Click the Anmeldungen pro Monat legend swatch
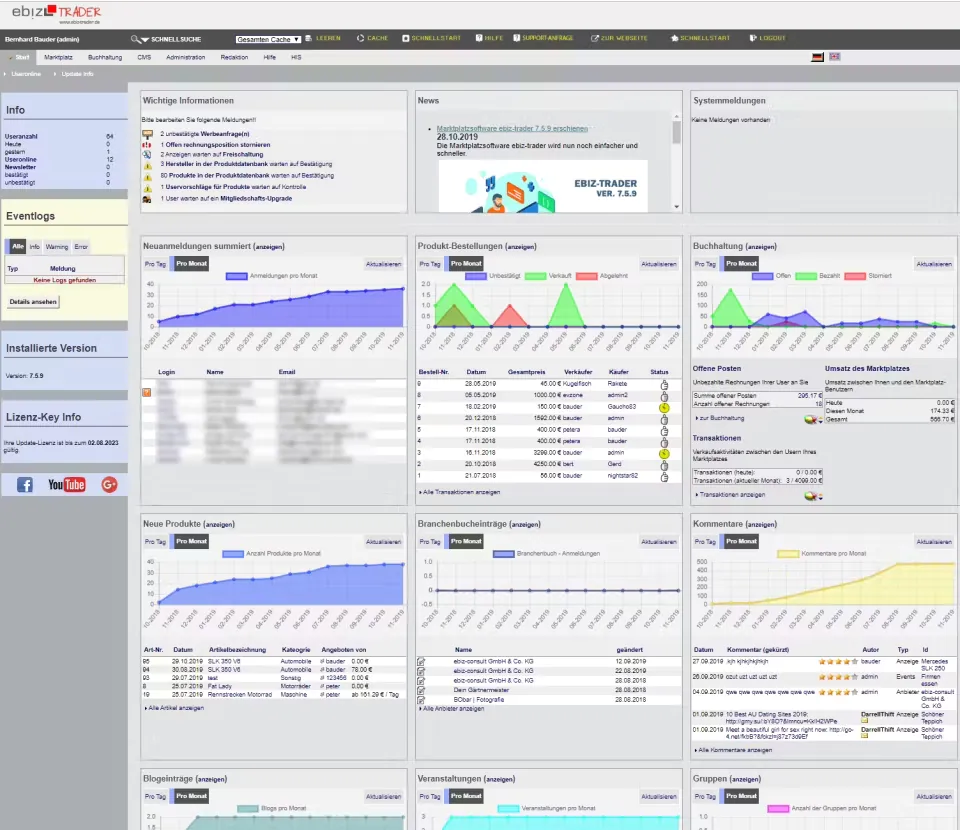Image resolution: width=960 pixels, height=830 pixels. click(236, 275)
